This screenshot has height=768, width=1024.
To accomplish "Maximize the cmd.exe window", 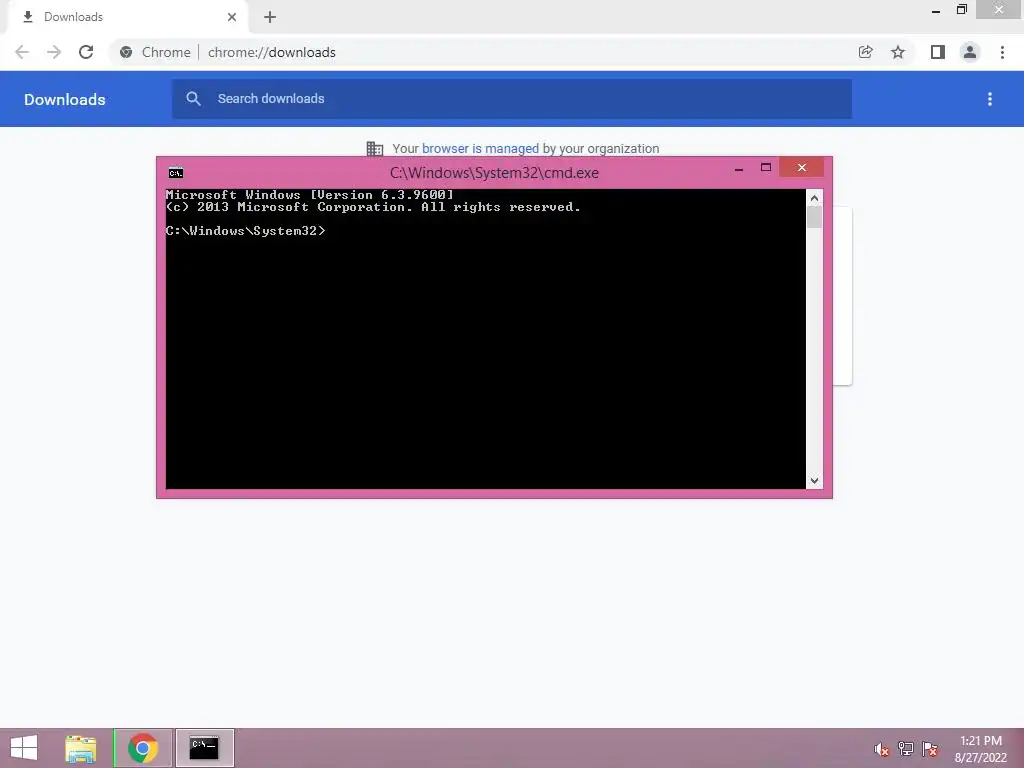I will pyautogui.click(x=766, y=168).
